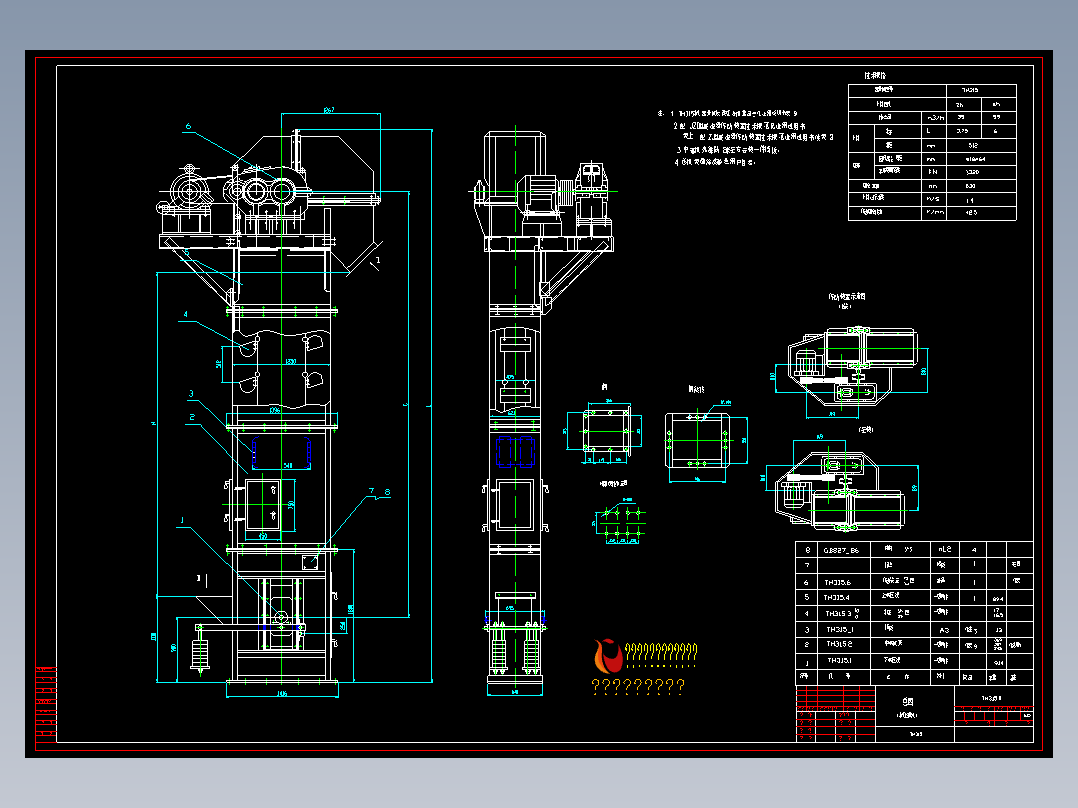Click the inspection door in the side view
Viewport: 1078px width, 808px height.
(x=516, y=505)
